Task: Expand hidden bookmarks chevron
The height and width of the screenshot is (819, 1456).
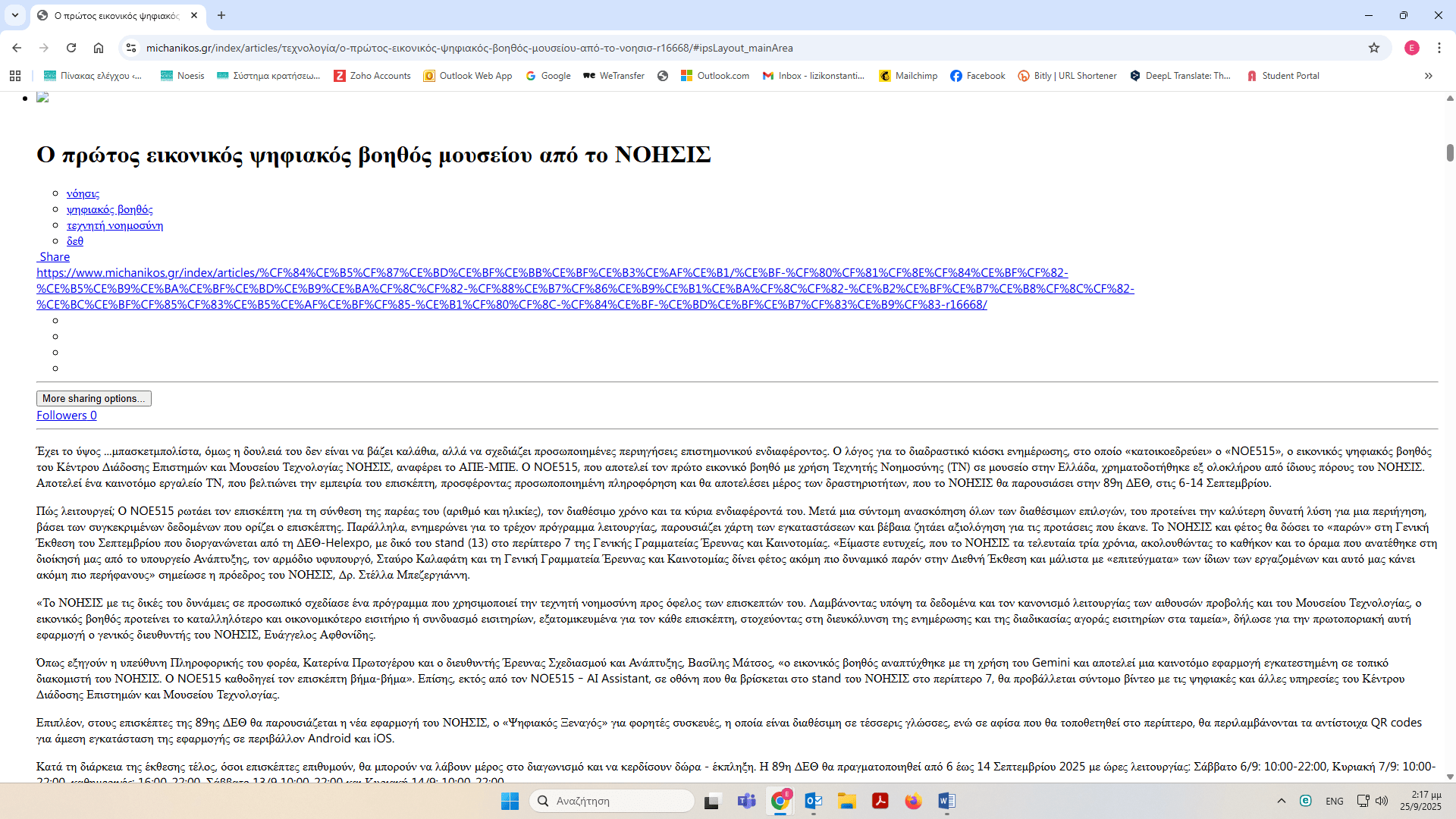Action: [1428, 76]
